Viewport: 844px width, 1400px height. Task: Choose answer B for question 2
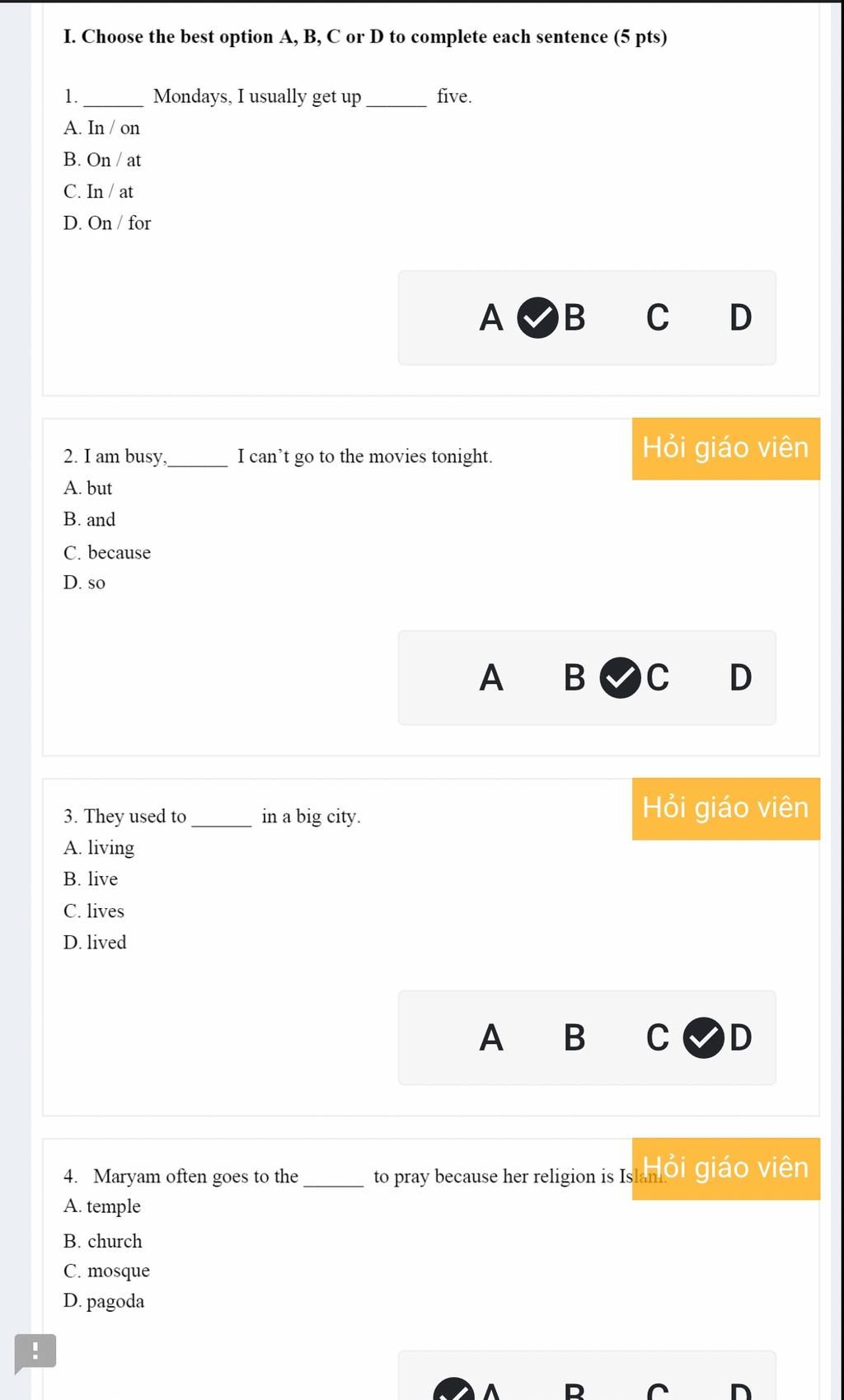coord(574,677)
